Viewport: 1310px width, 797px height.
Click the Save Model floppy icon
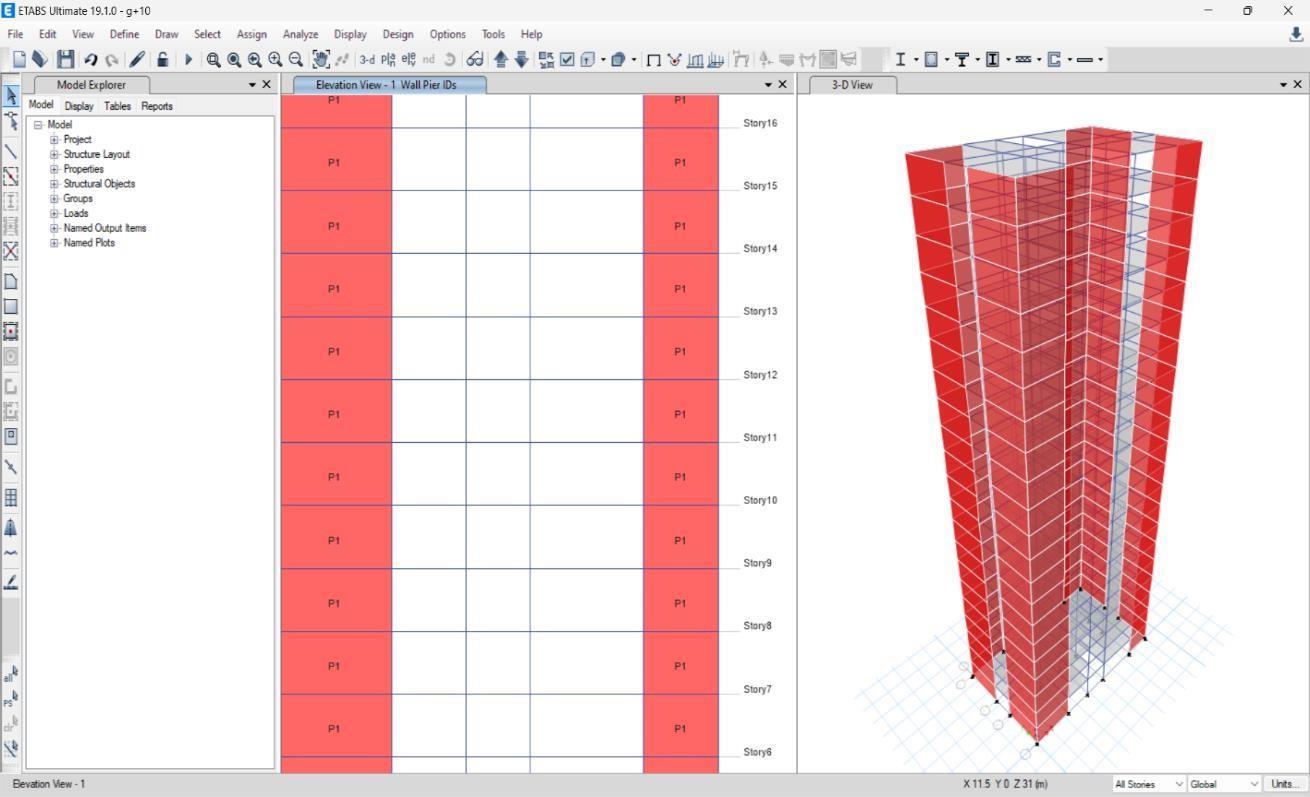point(65,60)
